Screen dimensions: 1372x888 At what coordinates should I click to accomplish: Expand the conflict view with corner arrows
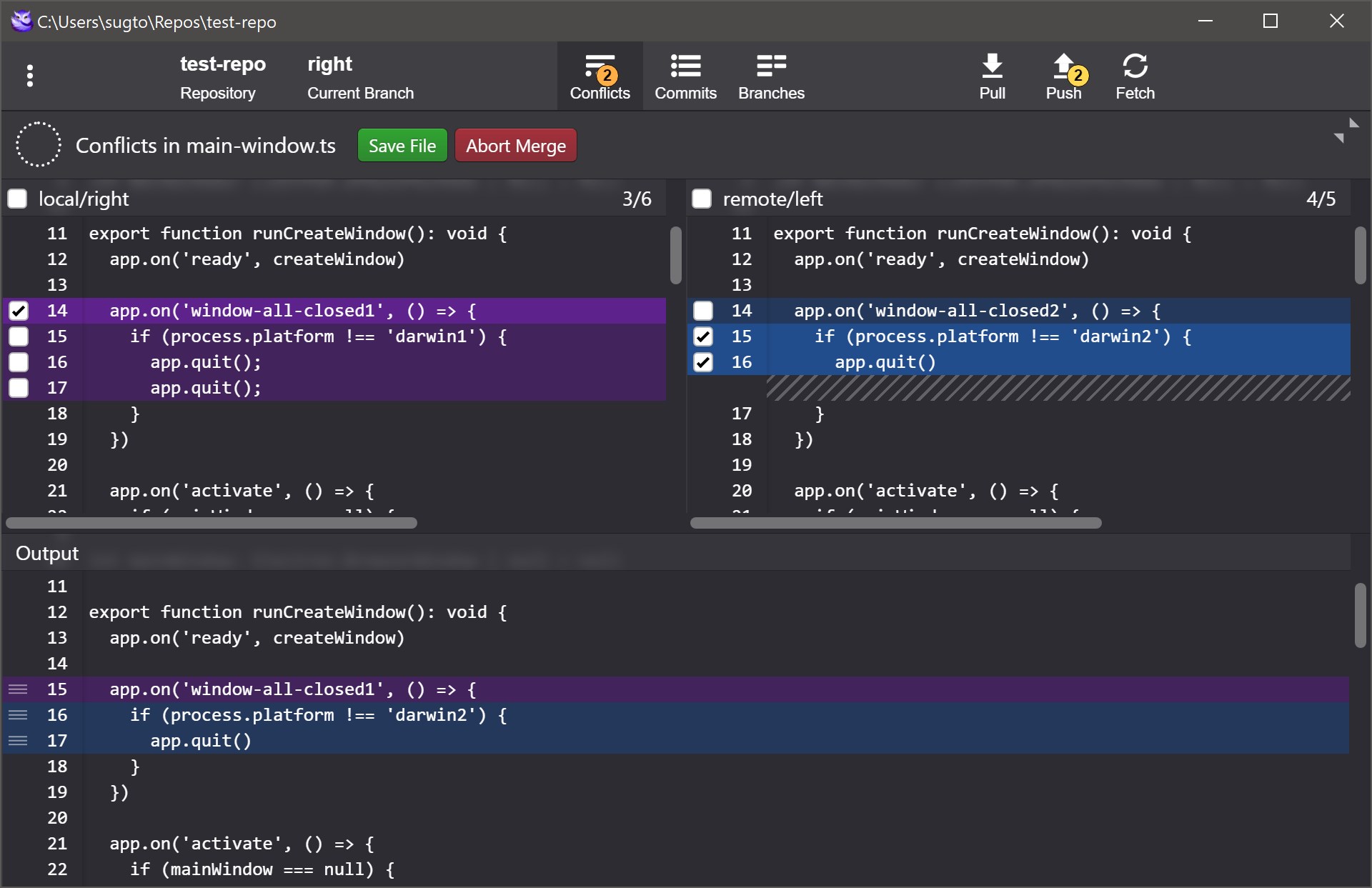[x=1346, y=131]
